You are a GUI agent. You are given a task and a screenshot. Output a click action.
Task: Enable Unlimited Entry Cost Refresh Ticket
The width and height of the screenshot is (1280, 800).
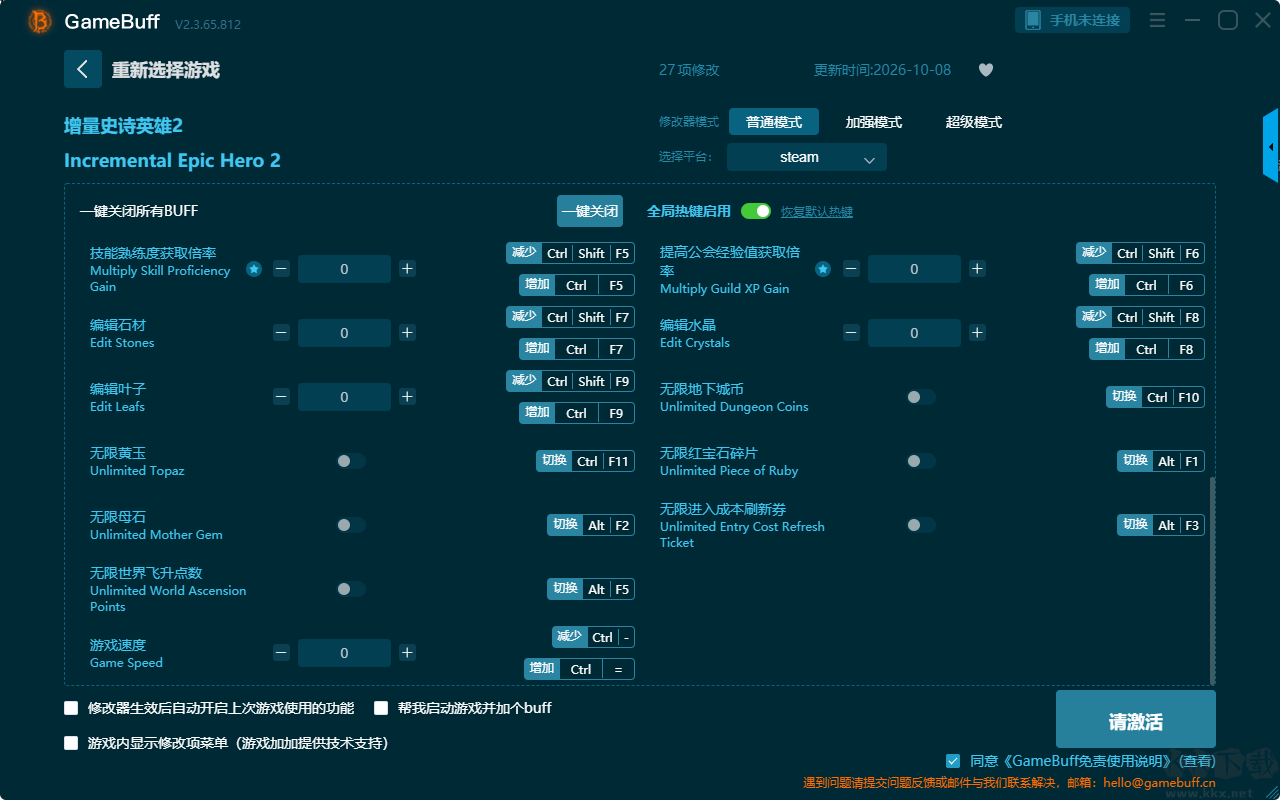(921, 525)
